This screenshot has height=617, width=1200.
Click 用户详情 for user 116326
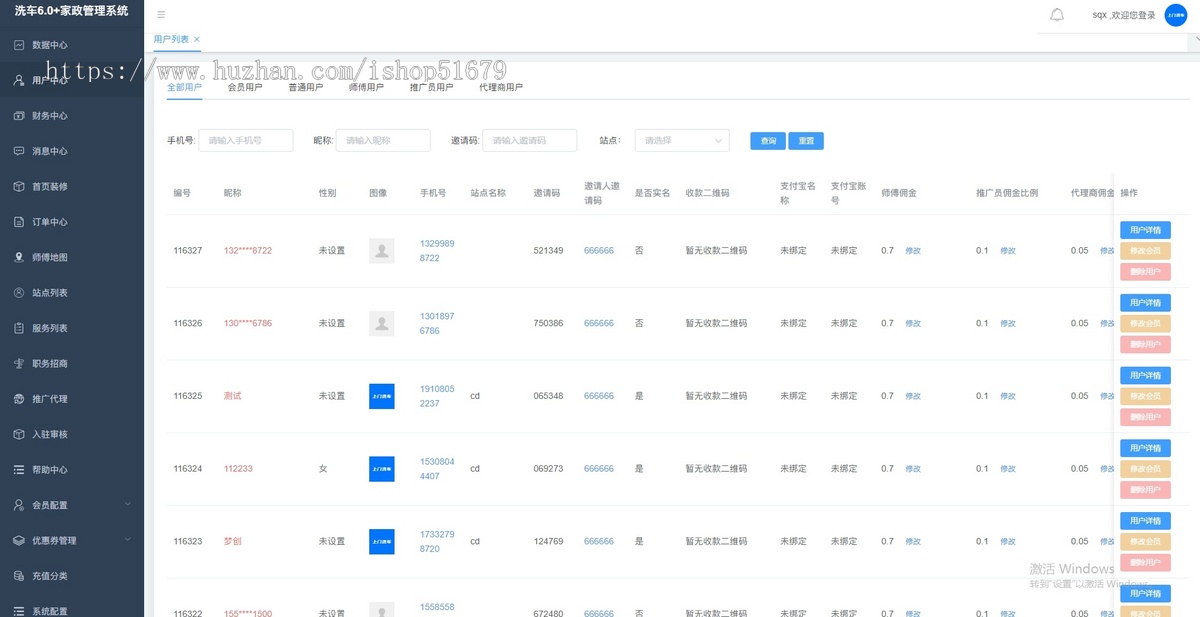coord(1145,302)
